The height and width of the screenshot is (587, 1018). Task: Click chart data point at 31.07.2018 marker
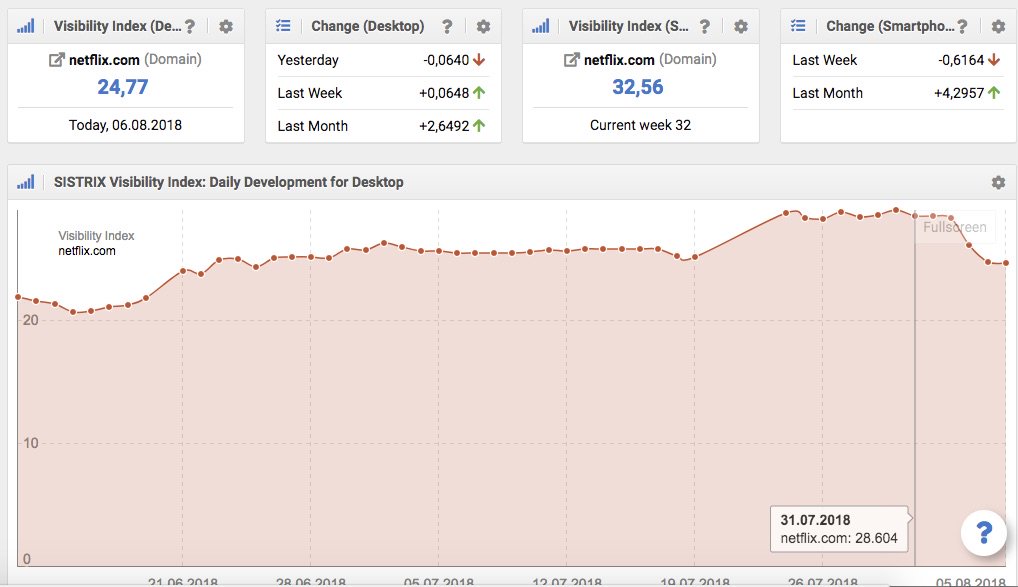915,215
